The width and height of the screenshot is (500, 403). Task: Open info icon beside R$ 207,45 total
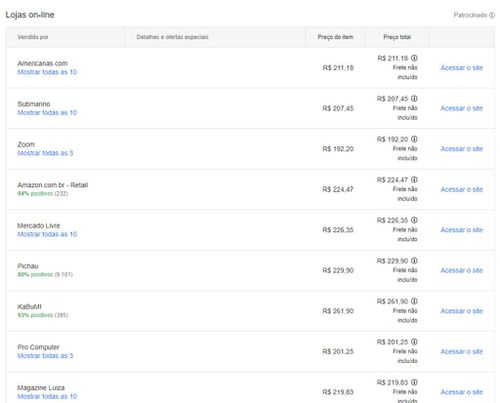(x=414, y=99)
